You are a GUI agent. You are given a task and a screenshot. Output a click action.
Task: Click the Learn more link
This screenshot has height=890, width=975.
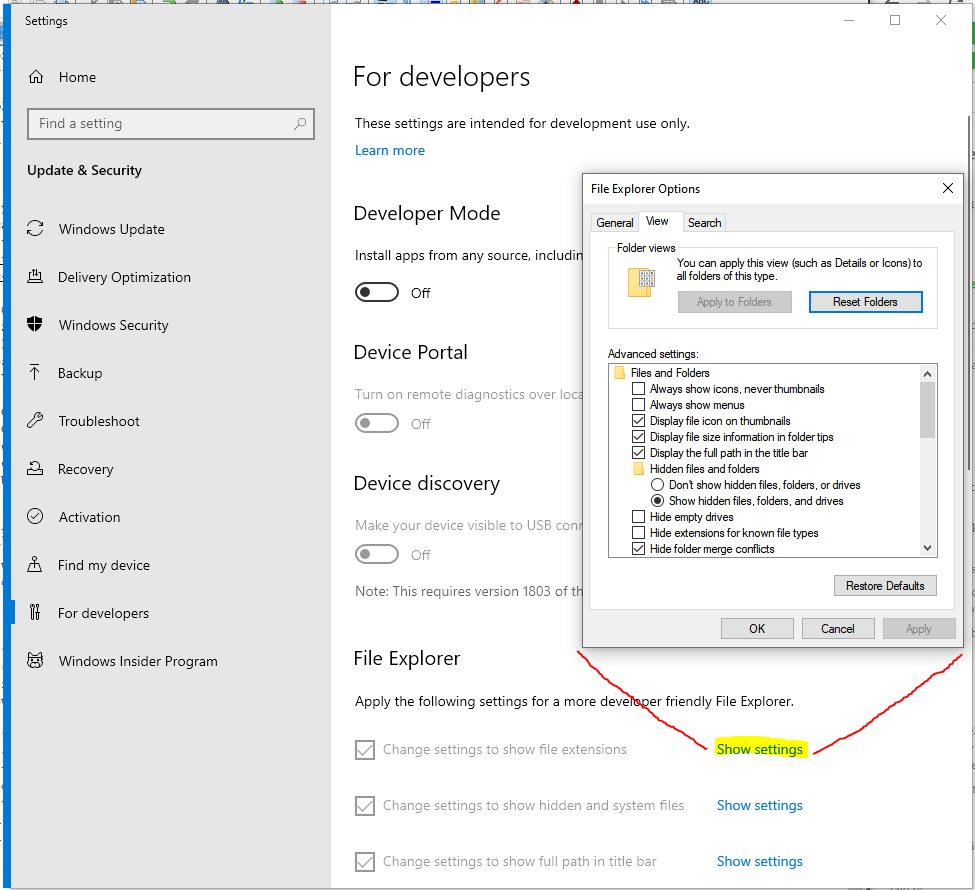pyautogui.click(x=390, y=150)
